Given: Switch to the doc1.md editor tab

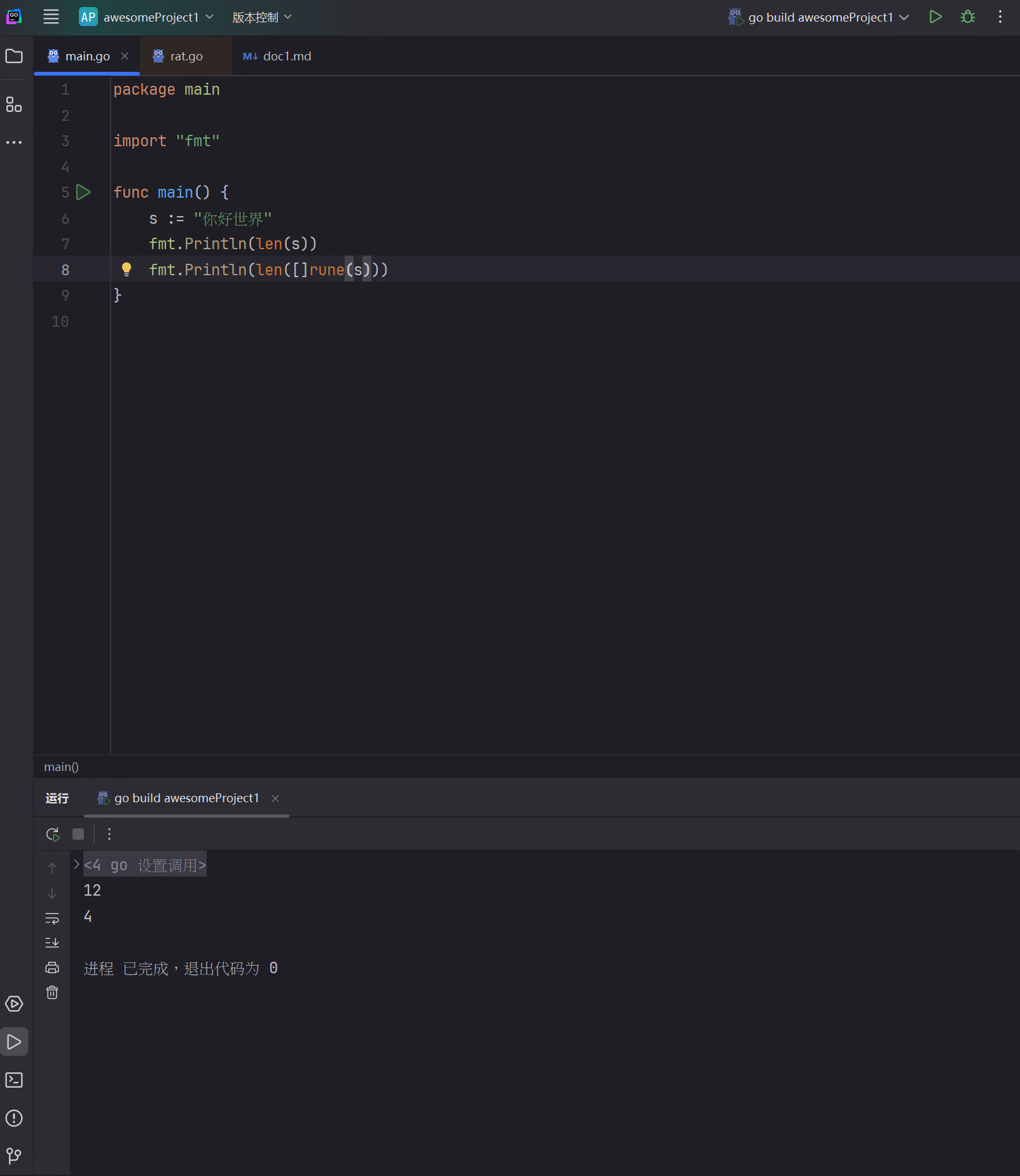Looking at the screenshot, I should (277, 57).
